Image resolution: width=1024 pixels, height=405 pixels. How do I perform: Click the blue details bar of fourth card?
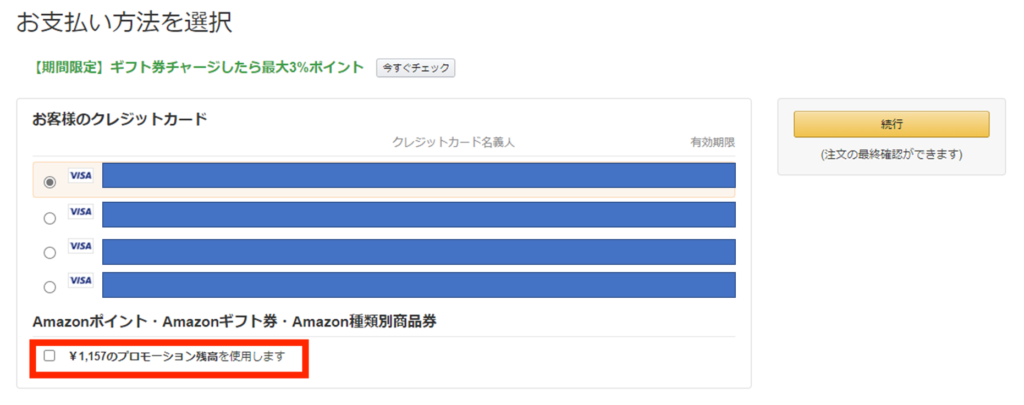tap(419, 285)
